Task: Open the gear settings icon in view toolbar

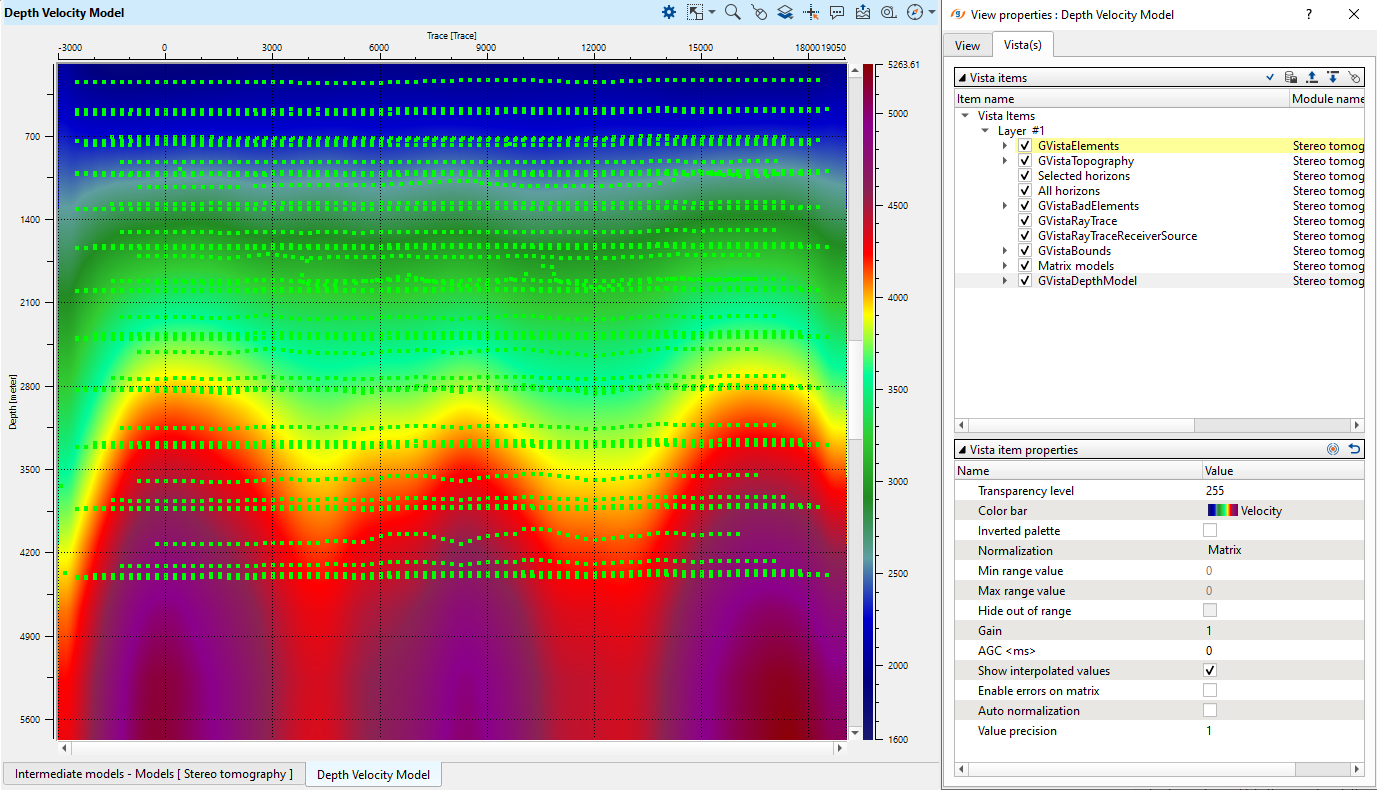Action: point(669,13)
